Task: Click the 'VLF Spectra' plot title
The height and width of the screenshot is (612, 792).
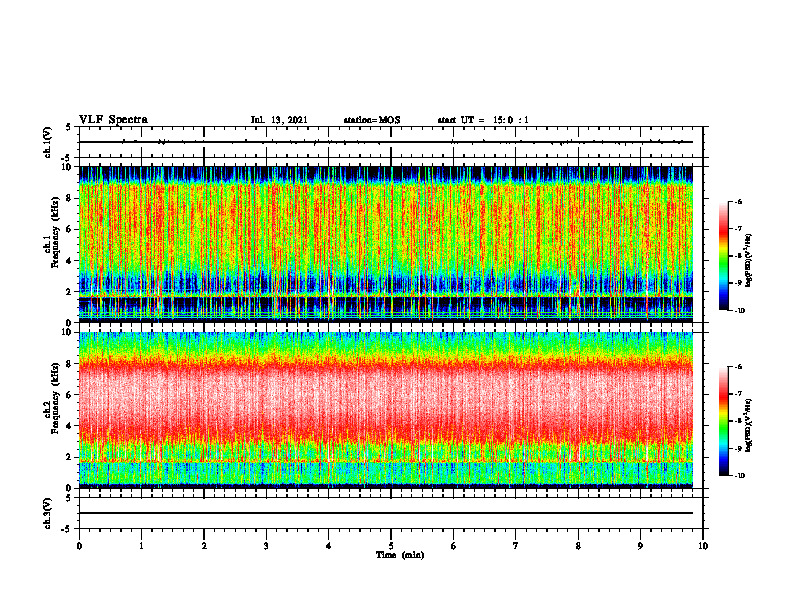Action: pyautogui.click(x=113, y=120)
